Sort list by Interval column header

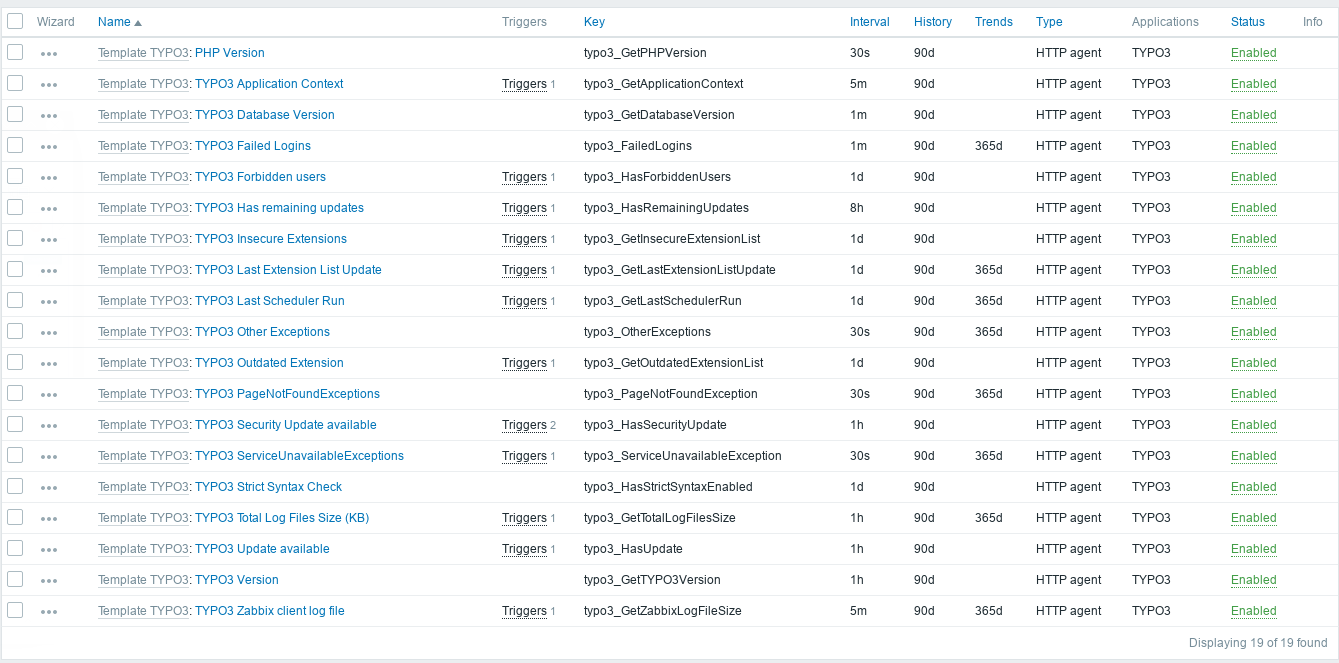(x=869, y=22)
